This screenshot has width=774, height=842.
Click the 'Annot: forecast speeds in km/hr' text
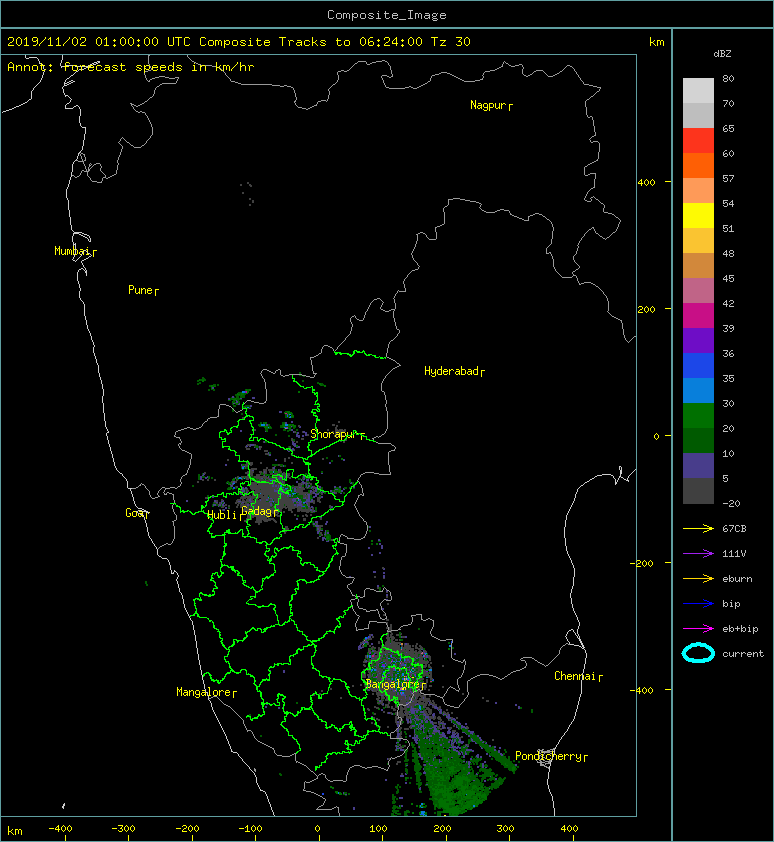131,67
